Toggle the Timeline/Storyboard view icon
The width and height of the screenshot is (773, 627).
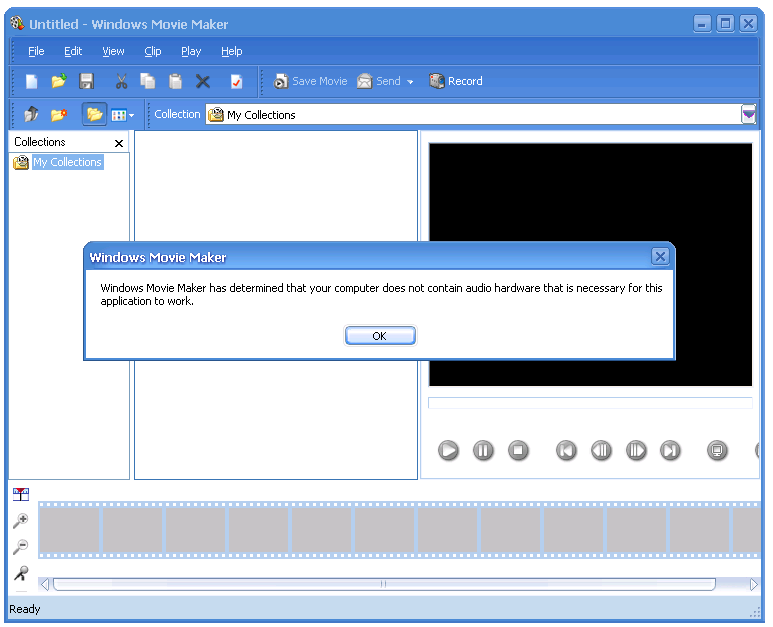(x=21, y=494)
